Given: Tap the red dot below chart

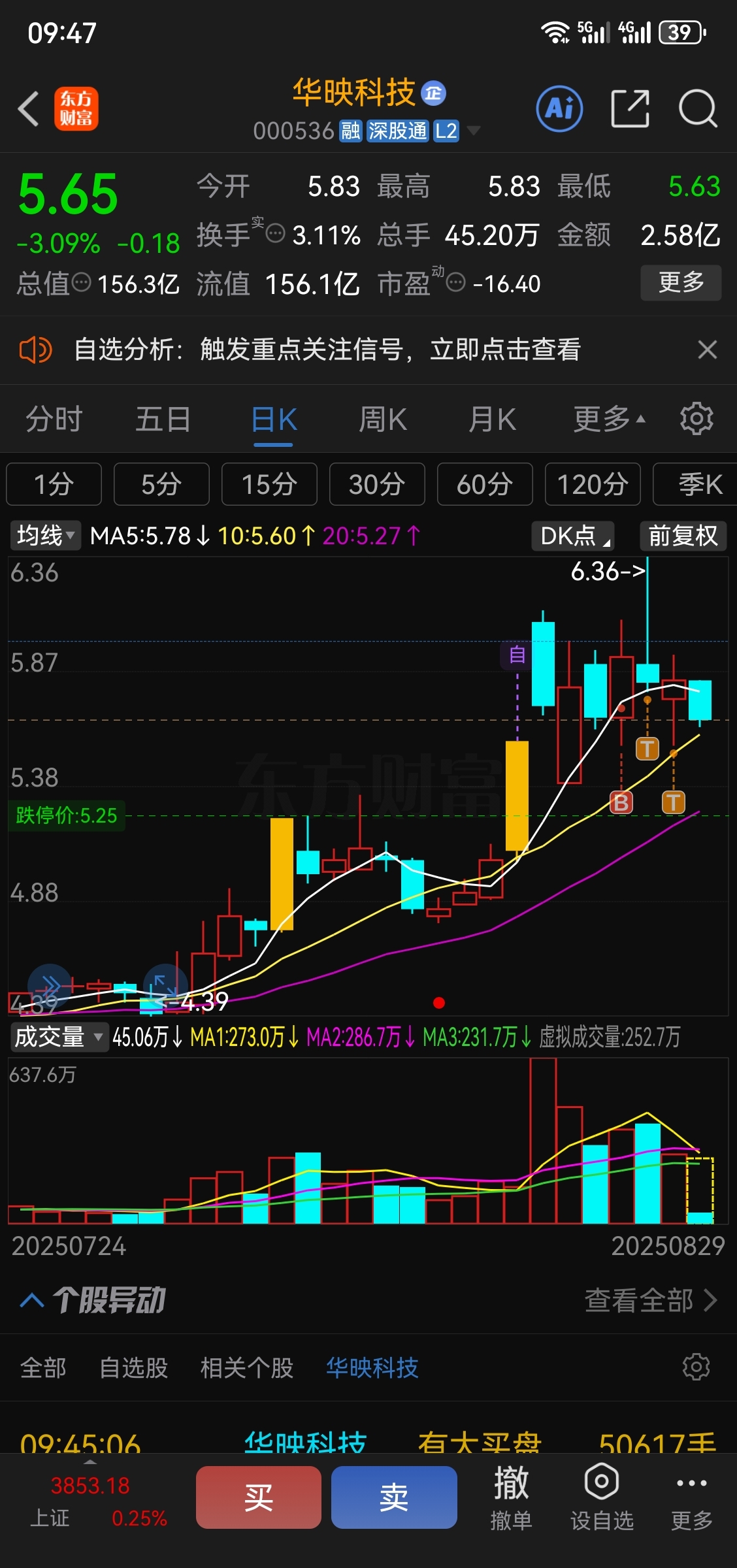Looking at the screenshot, I should (x=439, y=1002).
